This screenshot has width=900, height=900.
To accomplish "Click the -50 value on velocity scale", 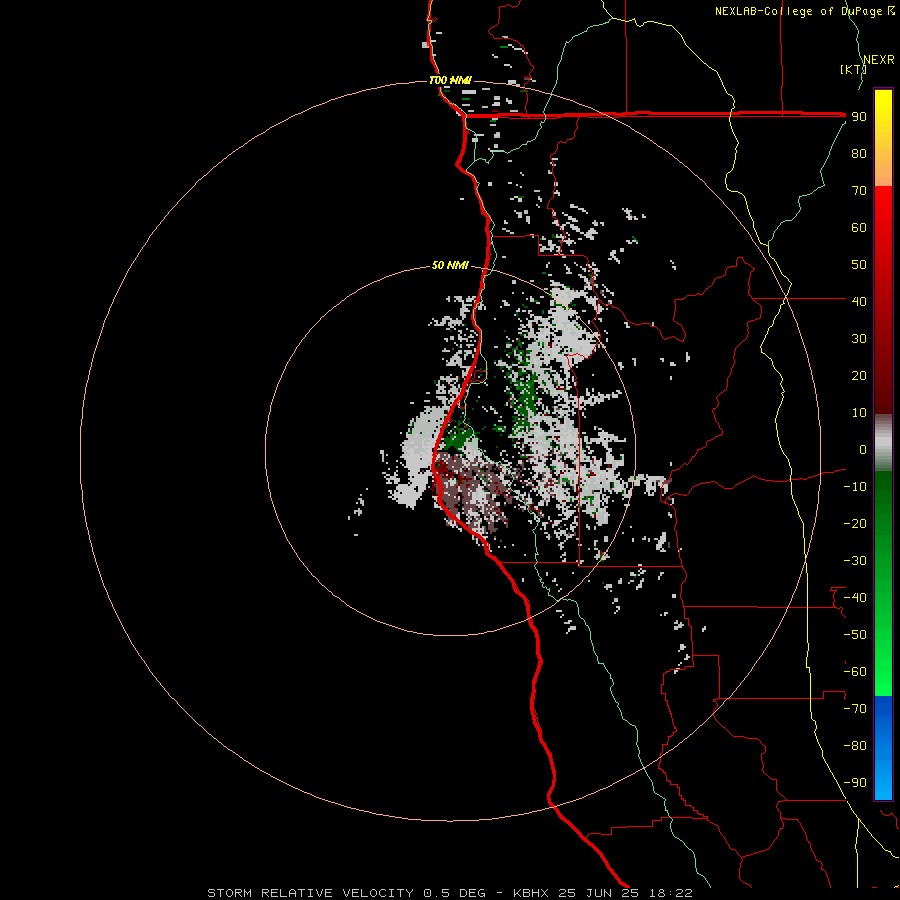I will click(855, 635).
